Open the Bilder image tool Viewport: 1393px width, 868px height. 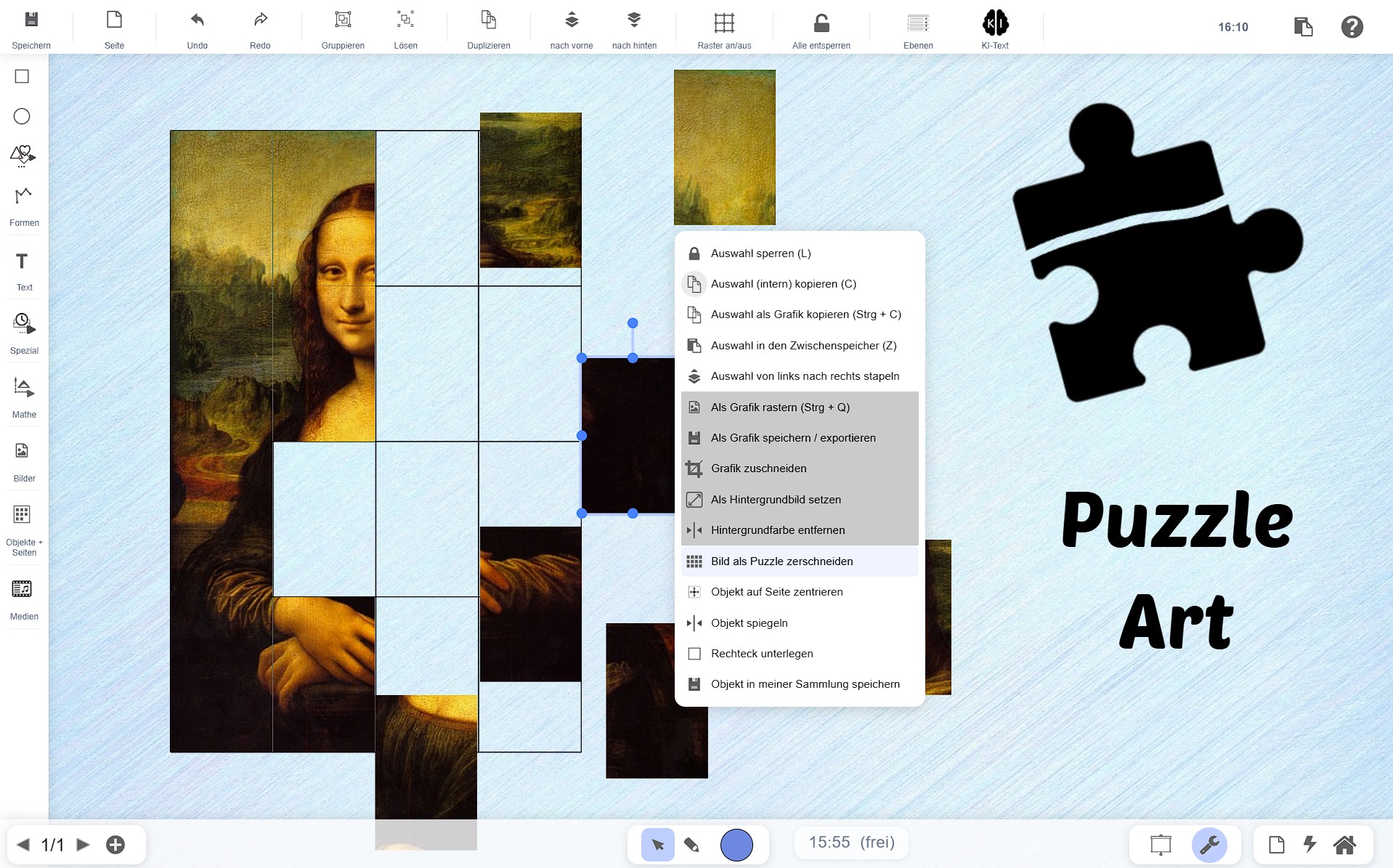22,451
